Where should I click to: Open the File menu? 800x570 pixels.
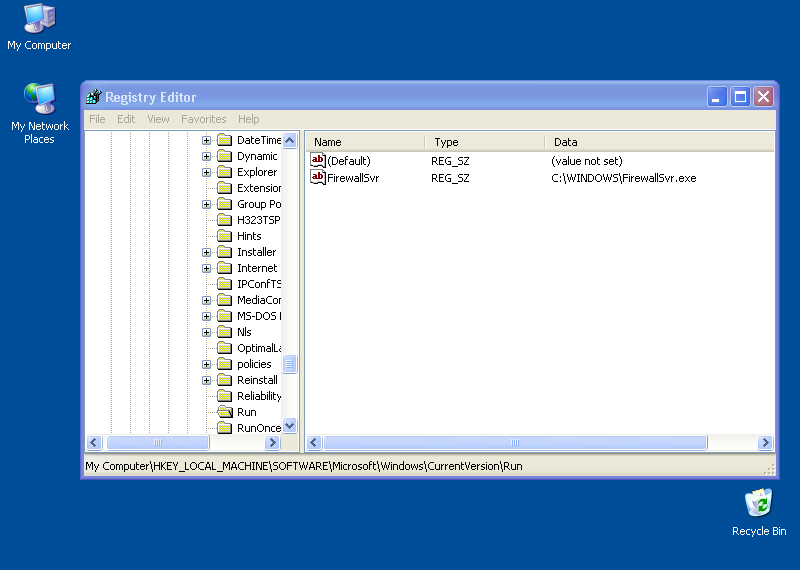tap(97, 119)
